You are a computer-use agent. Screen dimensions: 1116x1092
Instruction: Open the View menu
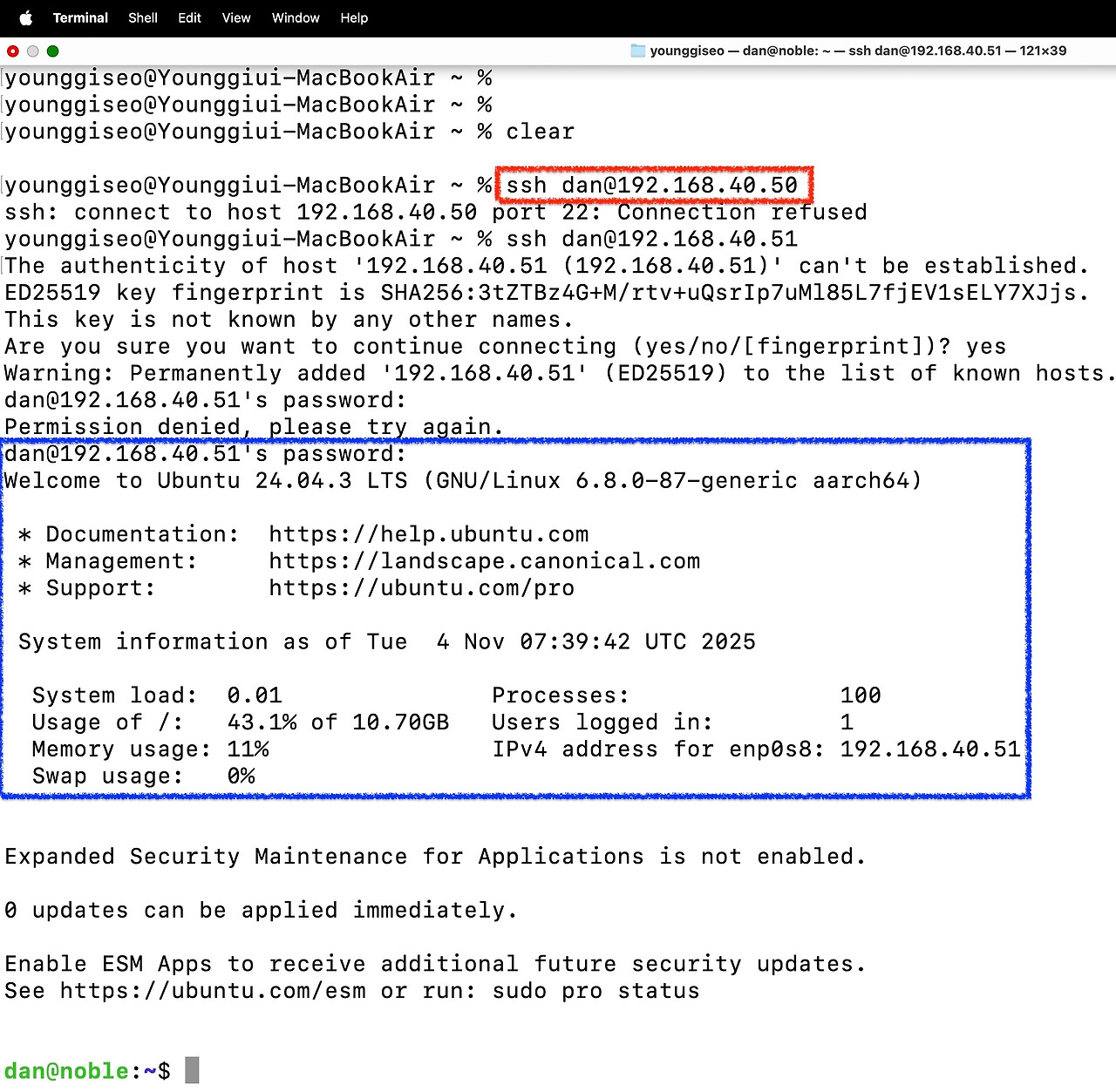click(236, 17)
